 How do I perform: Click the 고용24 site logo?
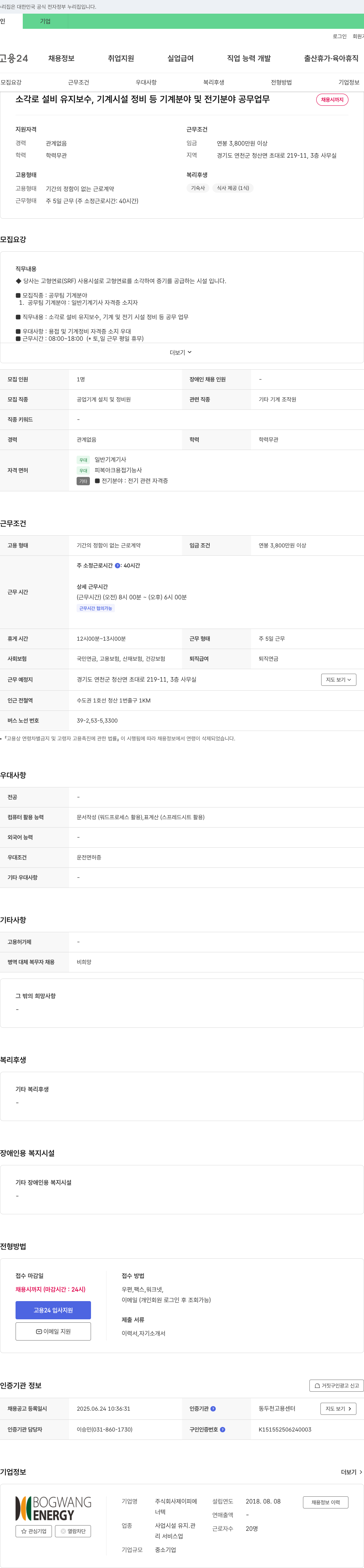click(x=14, y=58)
